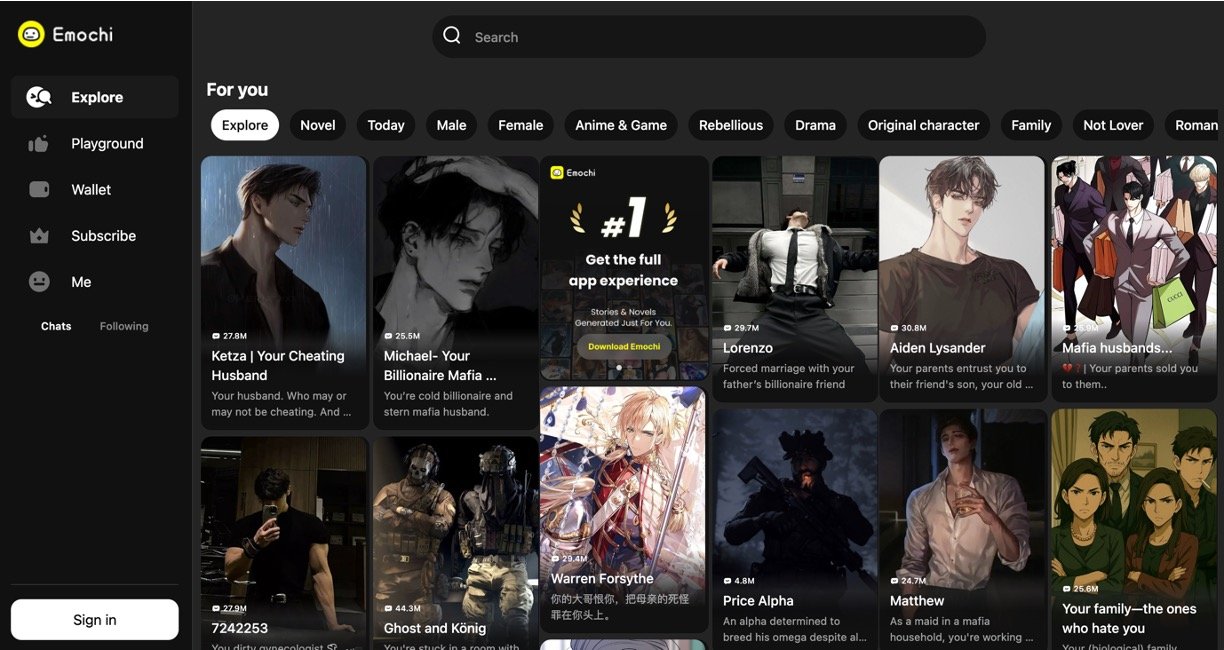Click the Emochi logo in app promo banner
The height and width of the screenshot is (650, 1224).
point(573,173)
